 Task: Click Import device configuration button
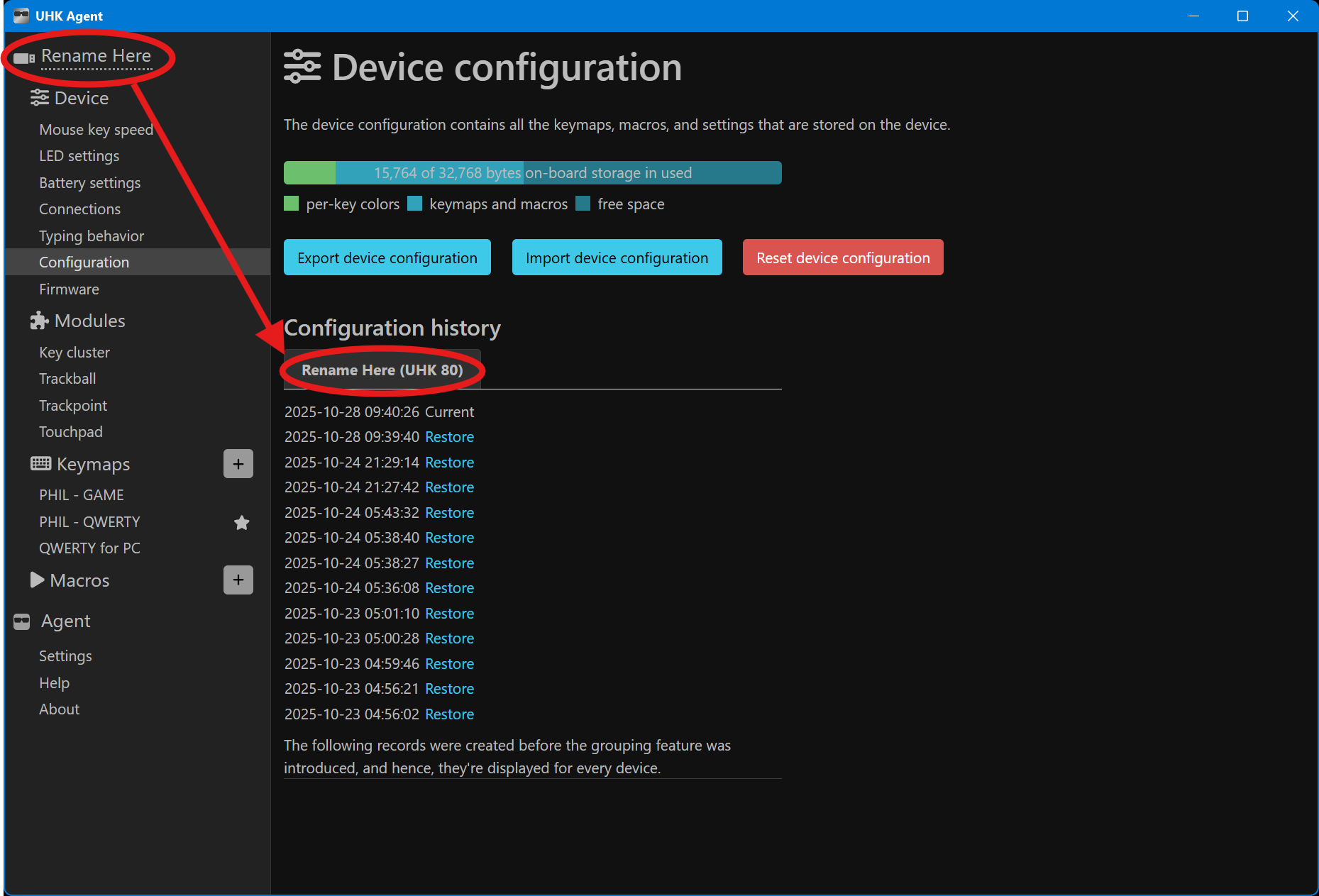pos(617,258)
